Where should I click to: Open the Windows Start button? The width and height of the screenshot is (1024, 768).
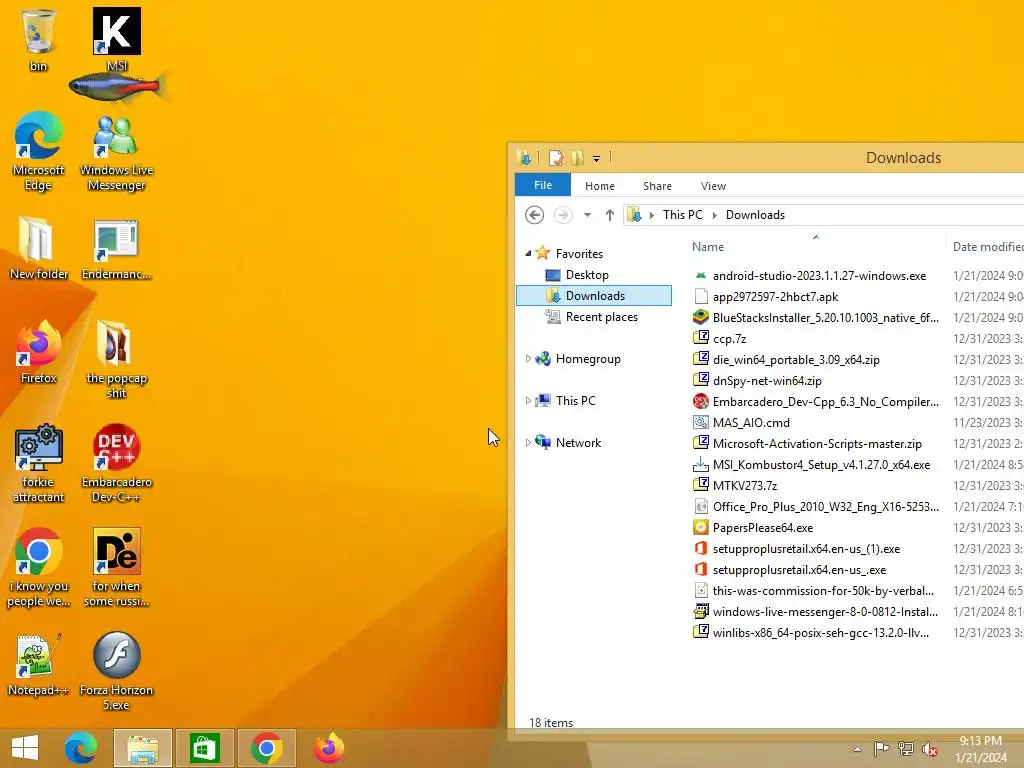25,748
